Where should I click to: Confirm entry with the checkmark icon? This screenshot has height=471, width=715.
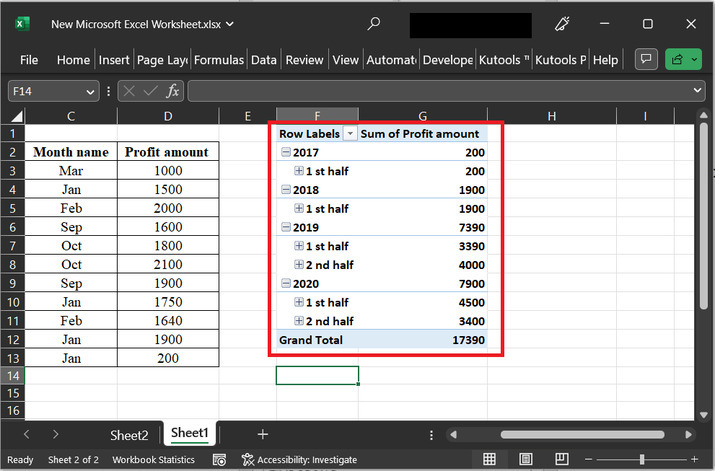[x=150, y=91]
